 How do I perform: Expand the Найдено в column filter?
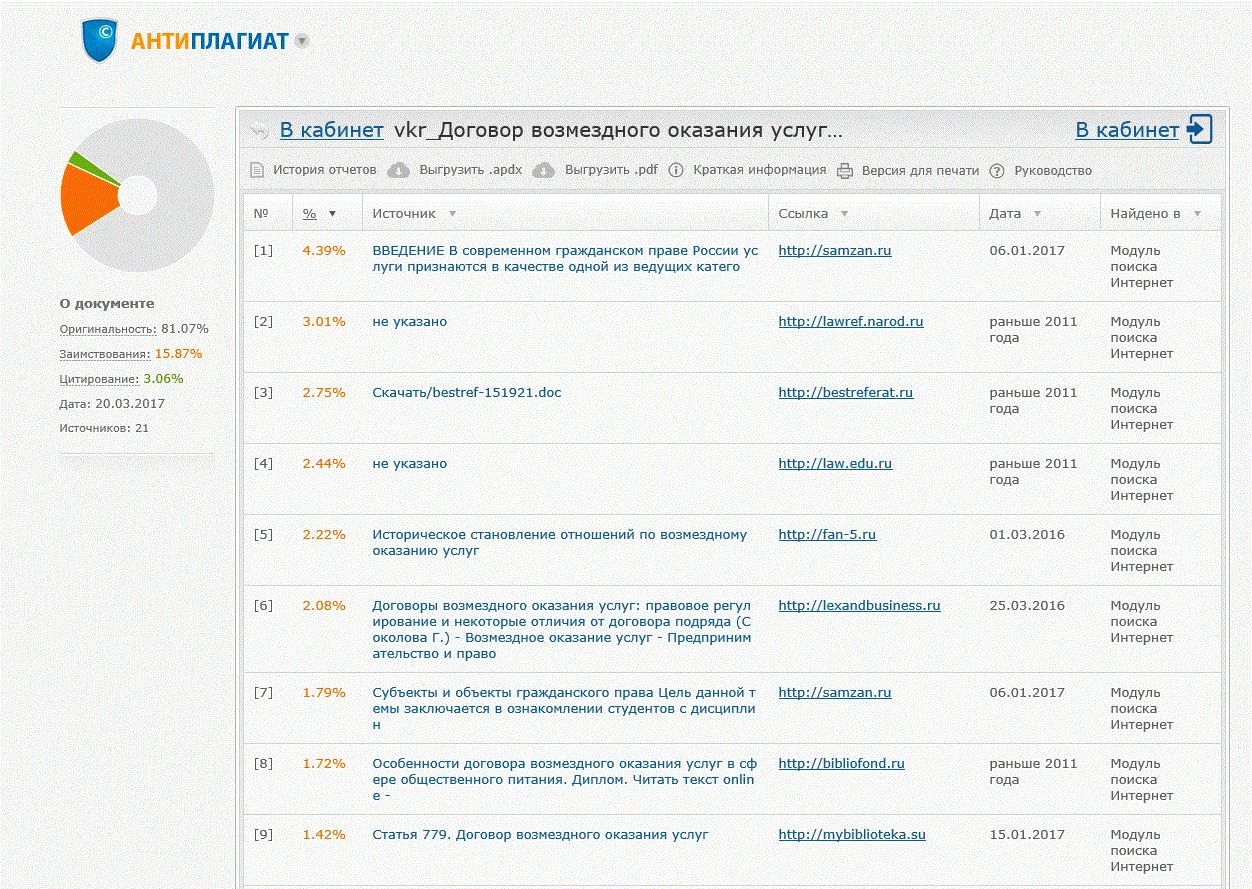pos(1197,214)
